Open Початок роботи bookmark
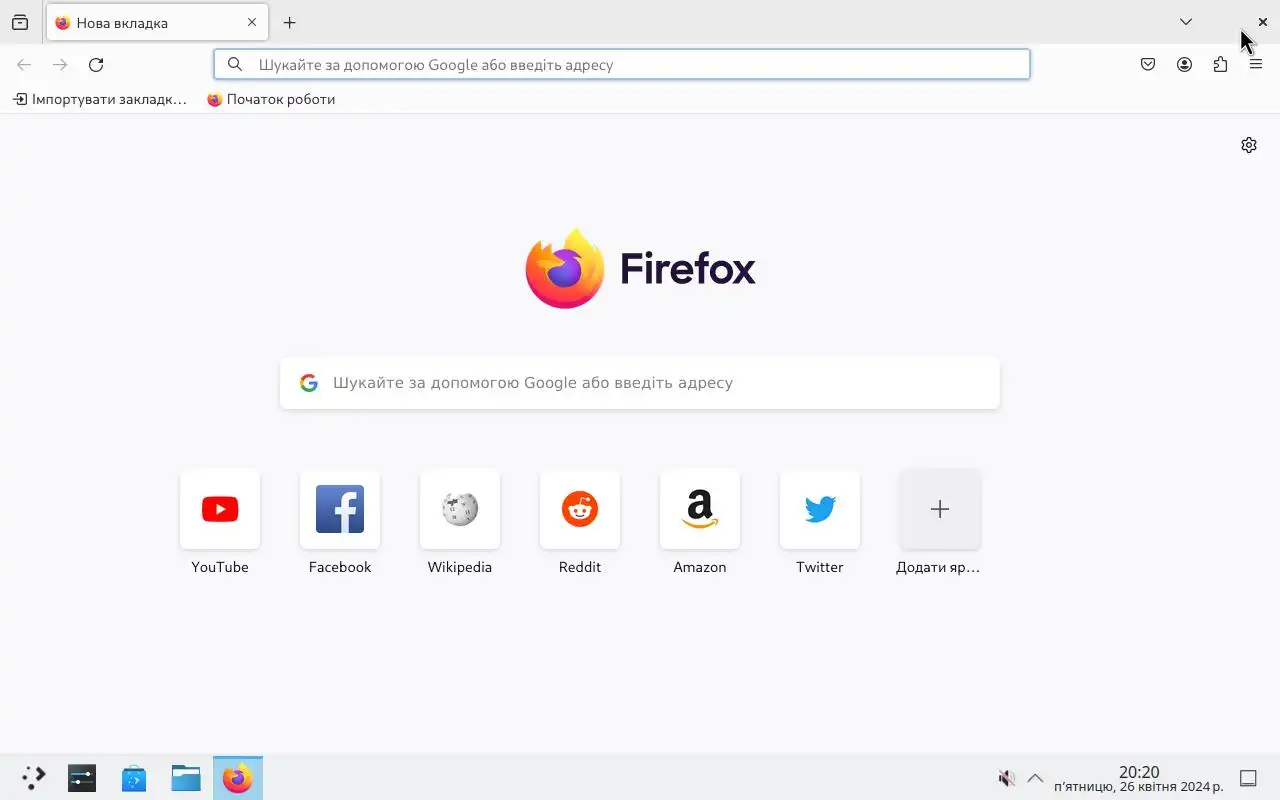Viewport: 1280px width, 800px height. click(x=271, y=99)
